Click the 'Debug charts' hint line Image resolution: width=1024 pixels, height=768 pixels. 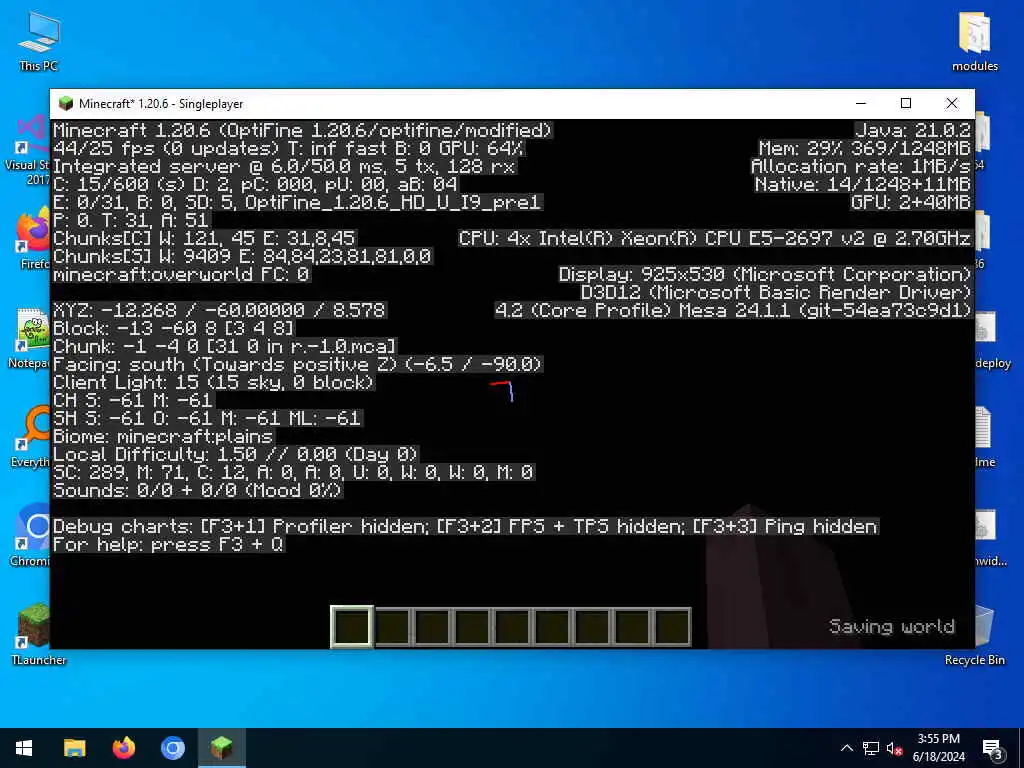pos(465,526)
